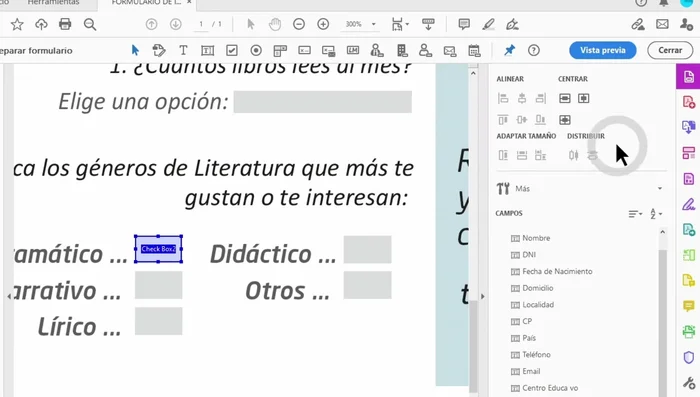This screenshot has height=397, width=700.
Task: Click the document scroll-up arrow
Action: point(473,73)
